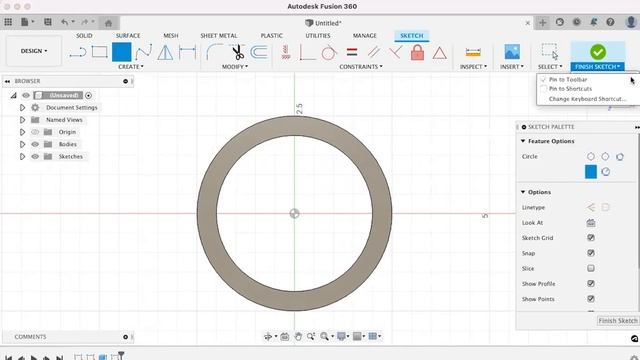Apply the Fix/Unfix lock constraint
Viewport: 640px width, 360px height.
(417, 52)
